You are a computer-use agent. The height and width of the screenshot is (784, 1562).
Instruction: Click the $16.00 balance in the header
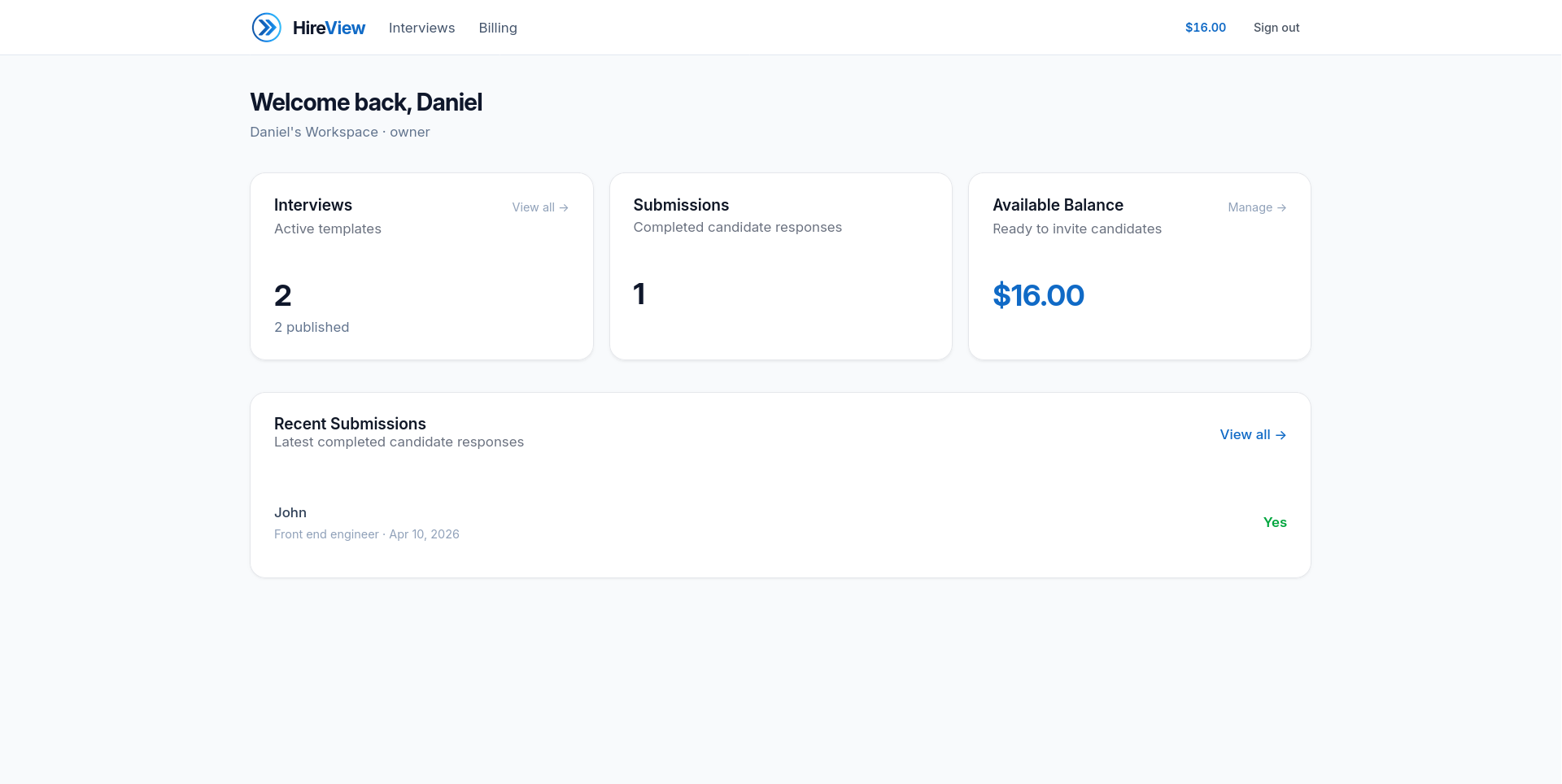(1205, 27)
